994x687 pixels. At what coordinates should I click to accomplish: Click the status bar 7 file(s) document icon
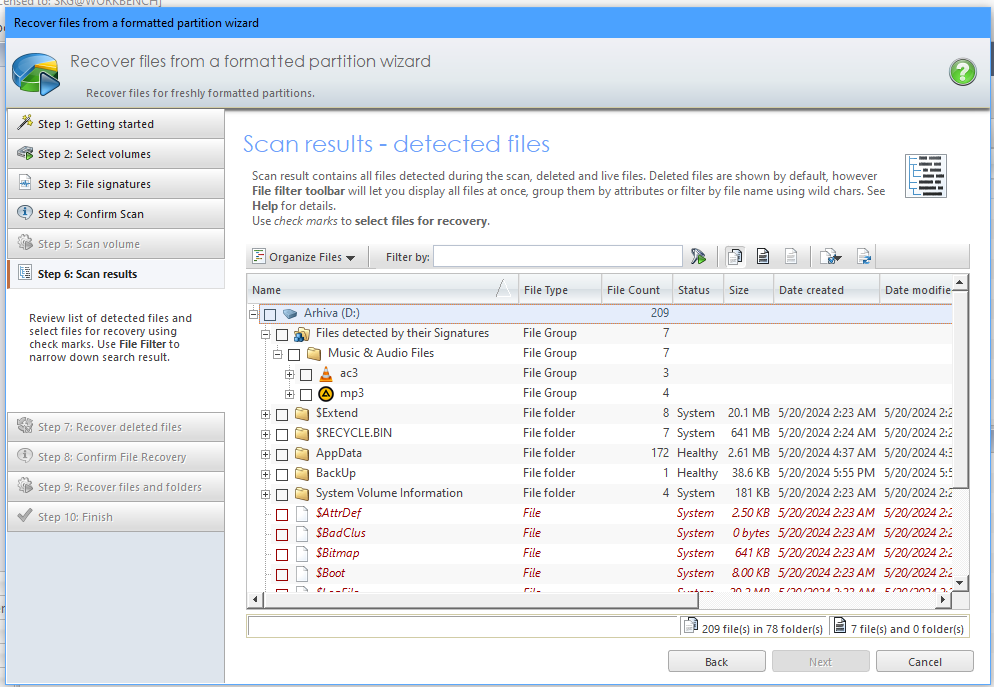click(839, 626)
